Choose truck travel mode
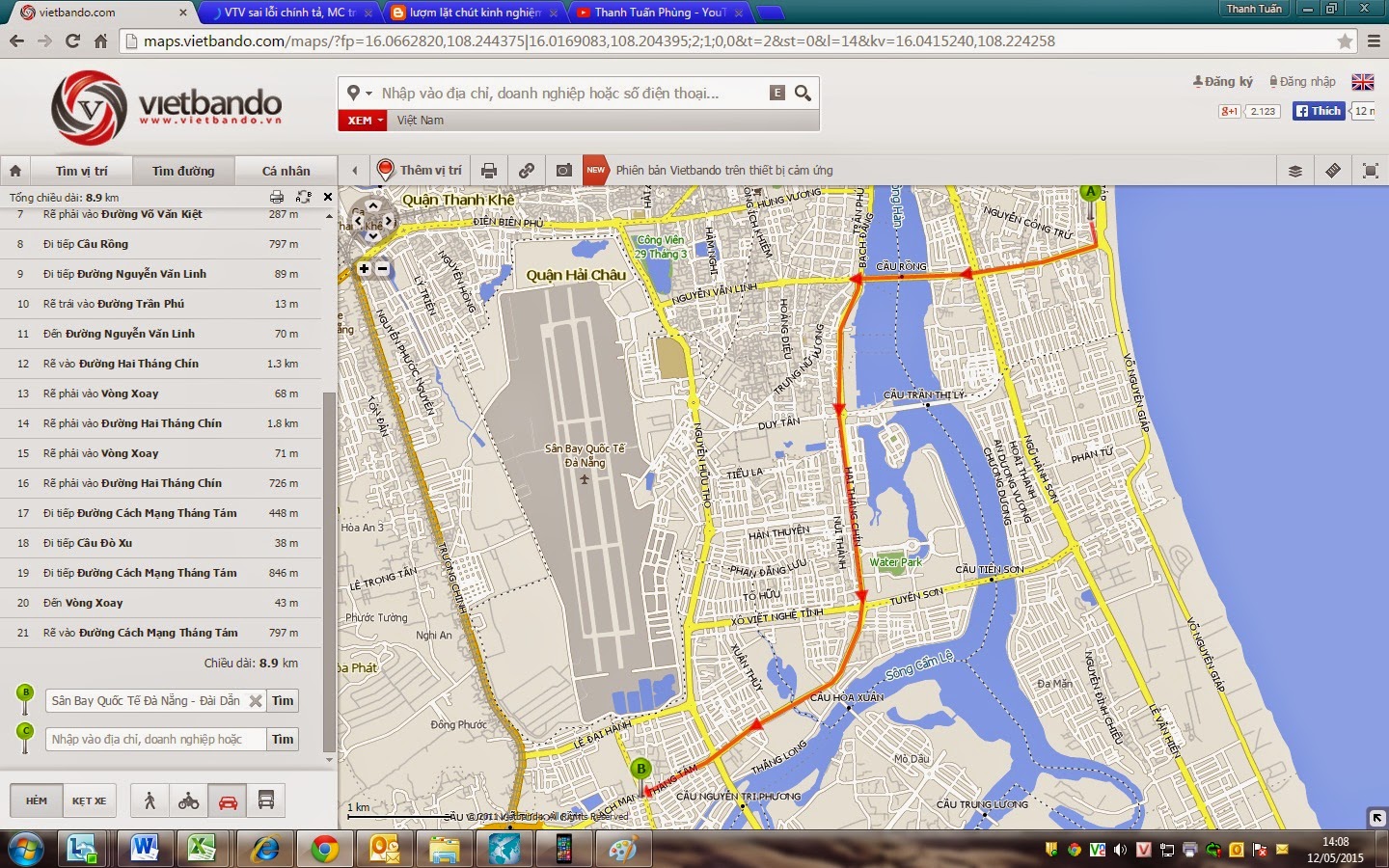 pyautogui.click(x=266, y=800)
